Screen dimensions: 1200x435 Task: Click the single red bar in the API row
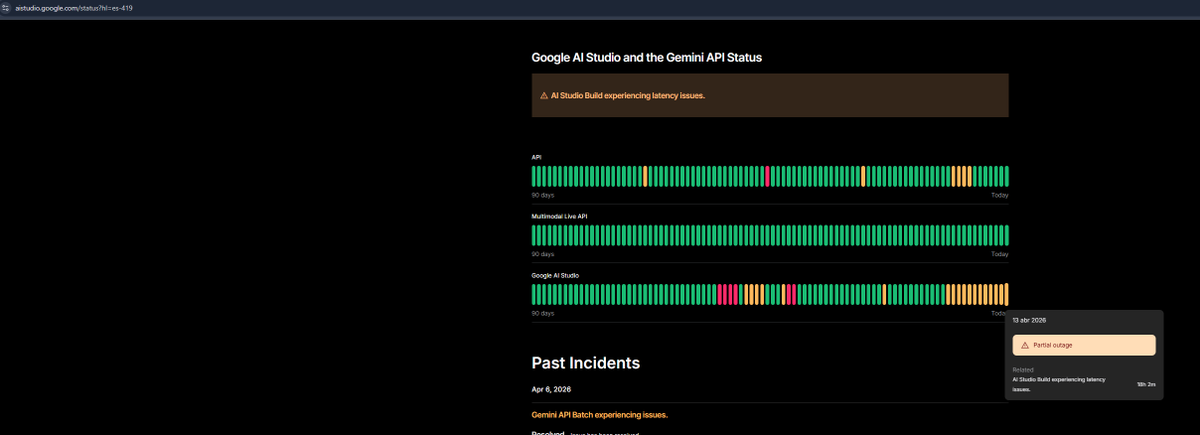(767, 176)
